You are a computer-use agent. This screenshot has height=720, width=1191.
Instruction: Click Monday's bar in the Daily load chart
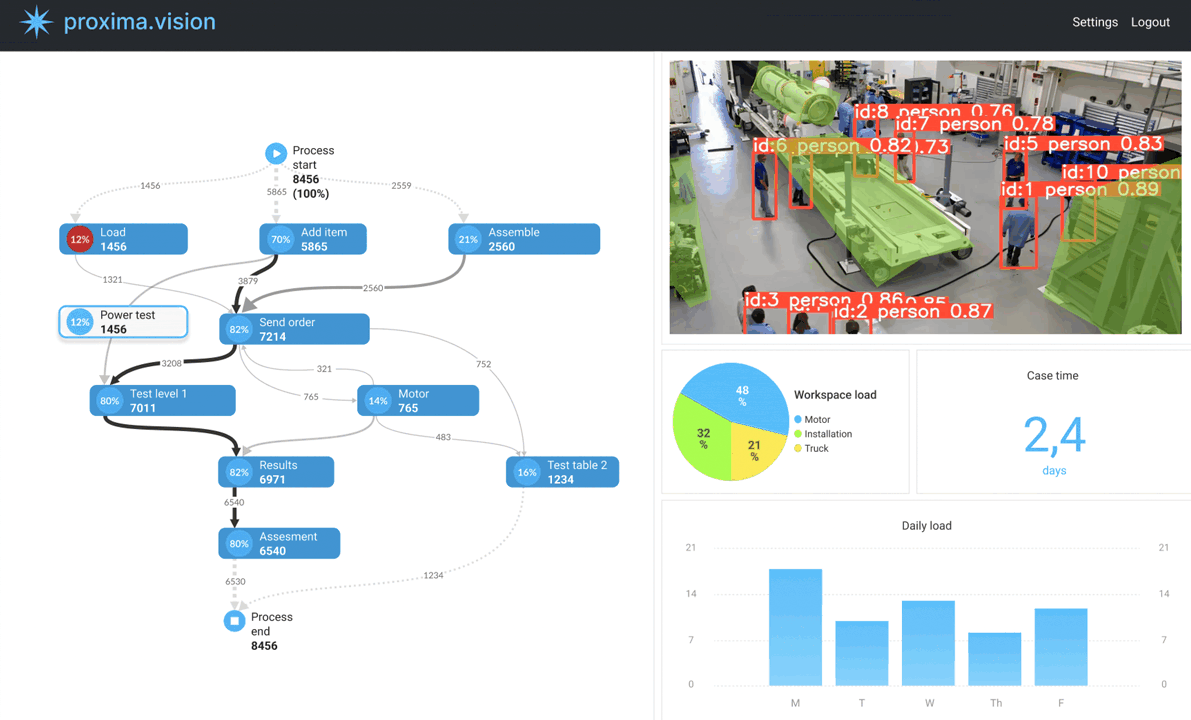795,625
